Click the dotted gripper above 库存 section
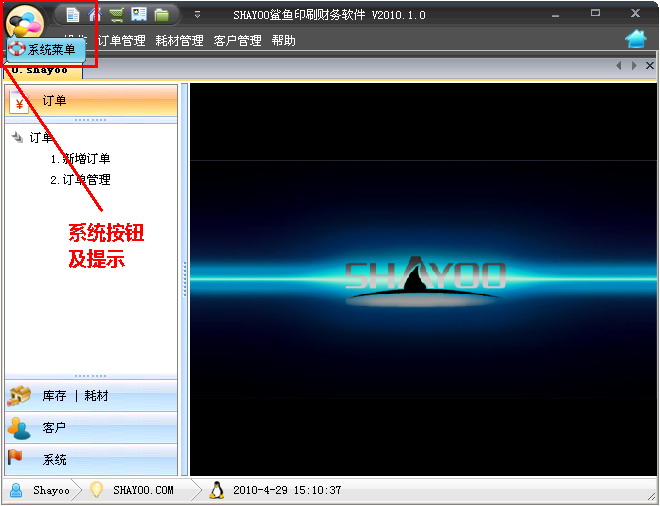The image size is (660, 506). [90, 376]
